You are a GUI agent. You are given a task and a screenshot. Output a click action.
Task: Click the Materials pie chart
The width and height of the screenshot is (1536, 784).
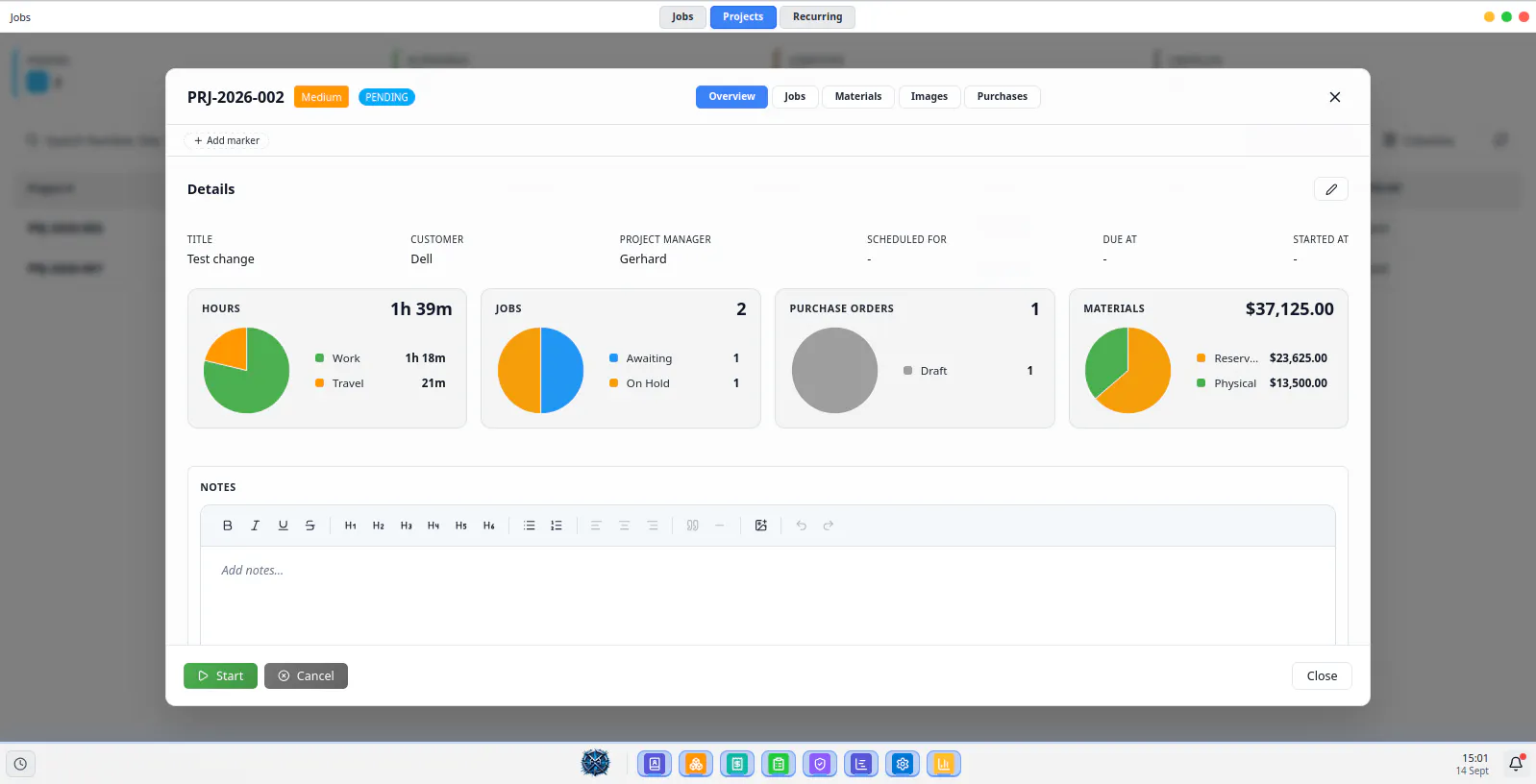(x=1128, y=371)
